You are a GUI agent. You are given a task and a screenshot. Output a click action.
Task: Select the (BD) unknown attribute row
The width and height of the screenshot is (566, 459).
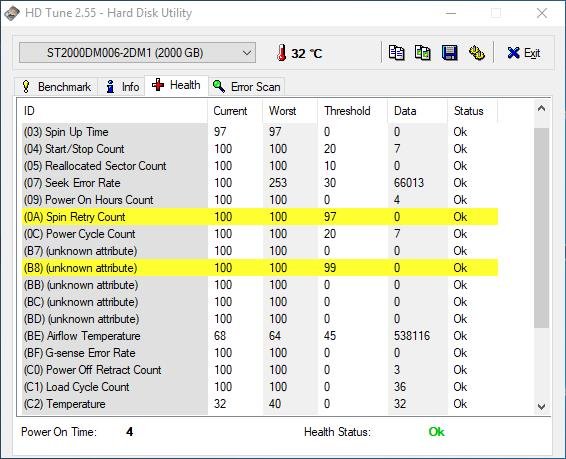(x=260, y=319)
